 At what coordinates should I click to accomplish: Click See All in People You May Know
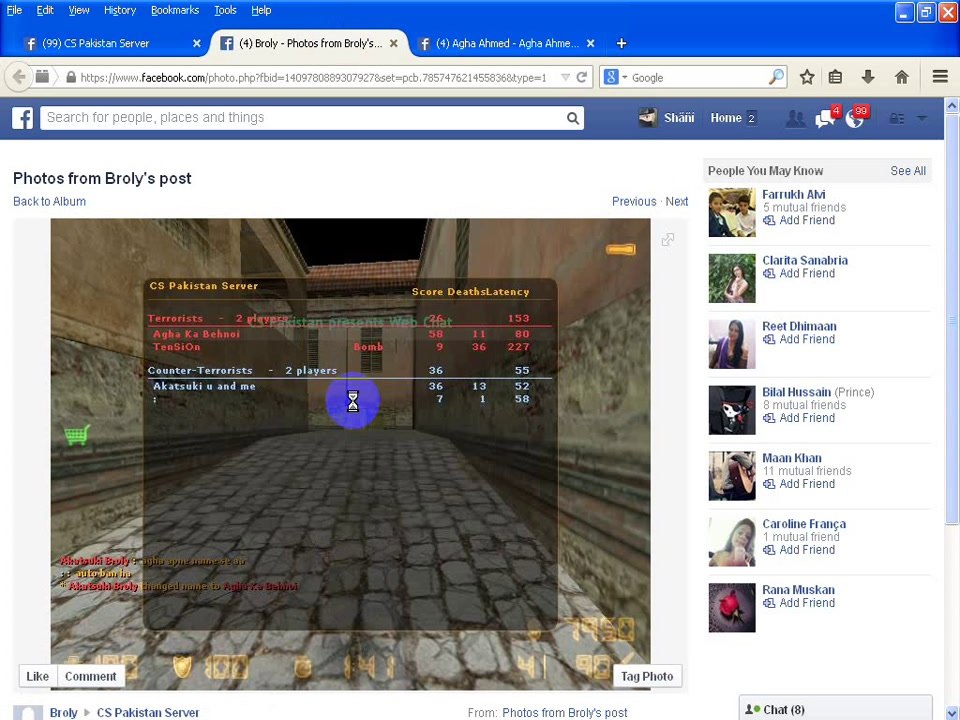(x=907, y=171)
